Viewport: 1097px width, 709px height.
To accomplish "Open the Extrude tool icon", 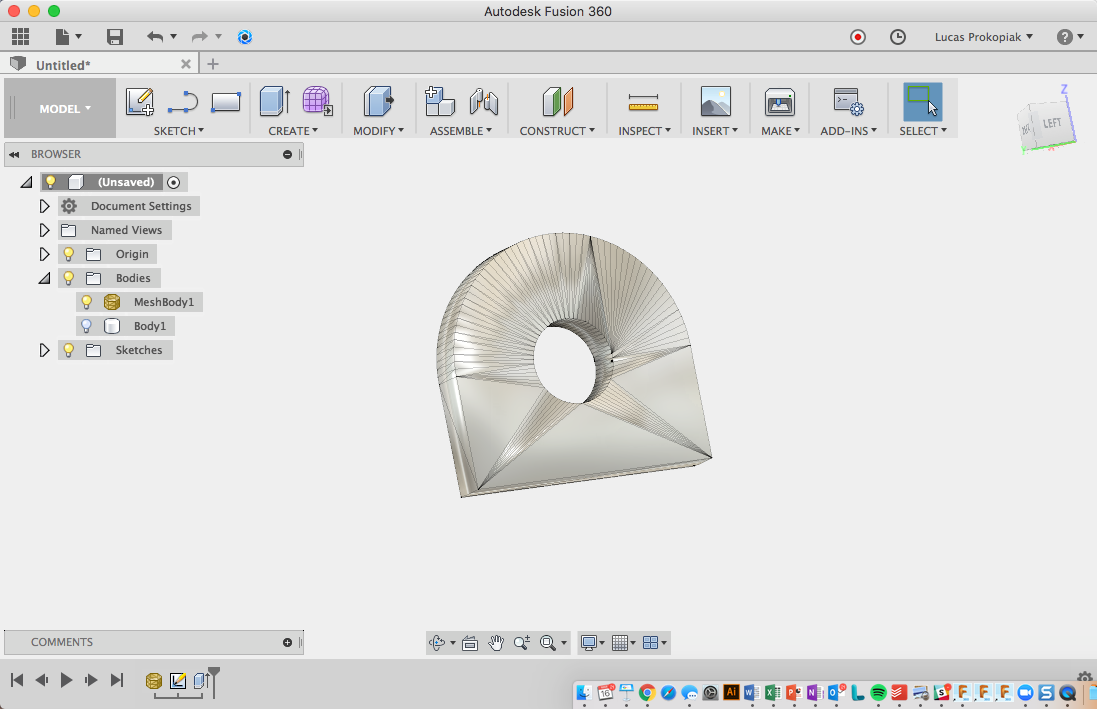I will [274, 101].
